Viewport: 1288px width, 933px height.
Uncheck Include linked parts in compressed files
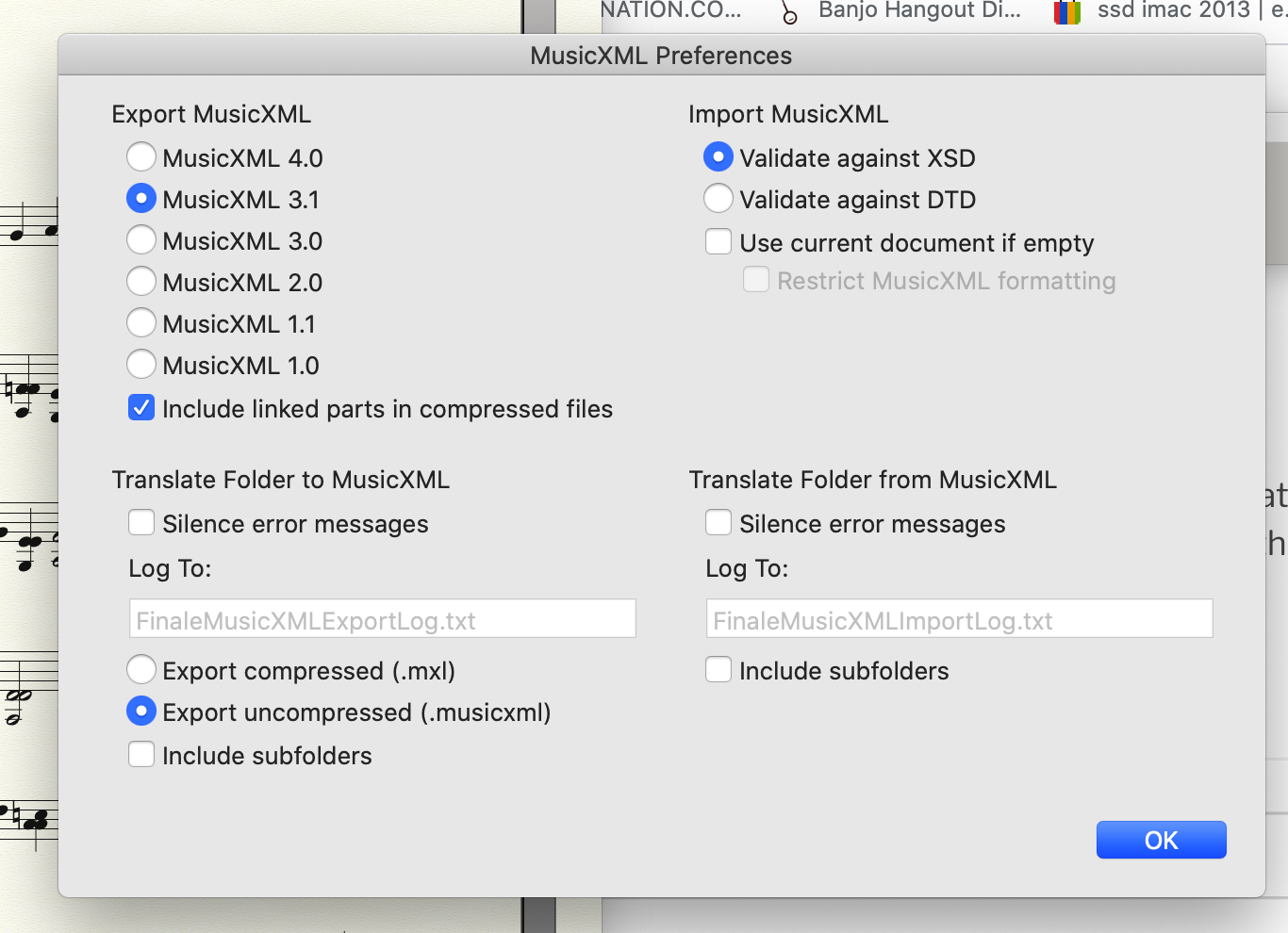click(141, 408)
